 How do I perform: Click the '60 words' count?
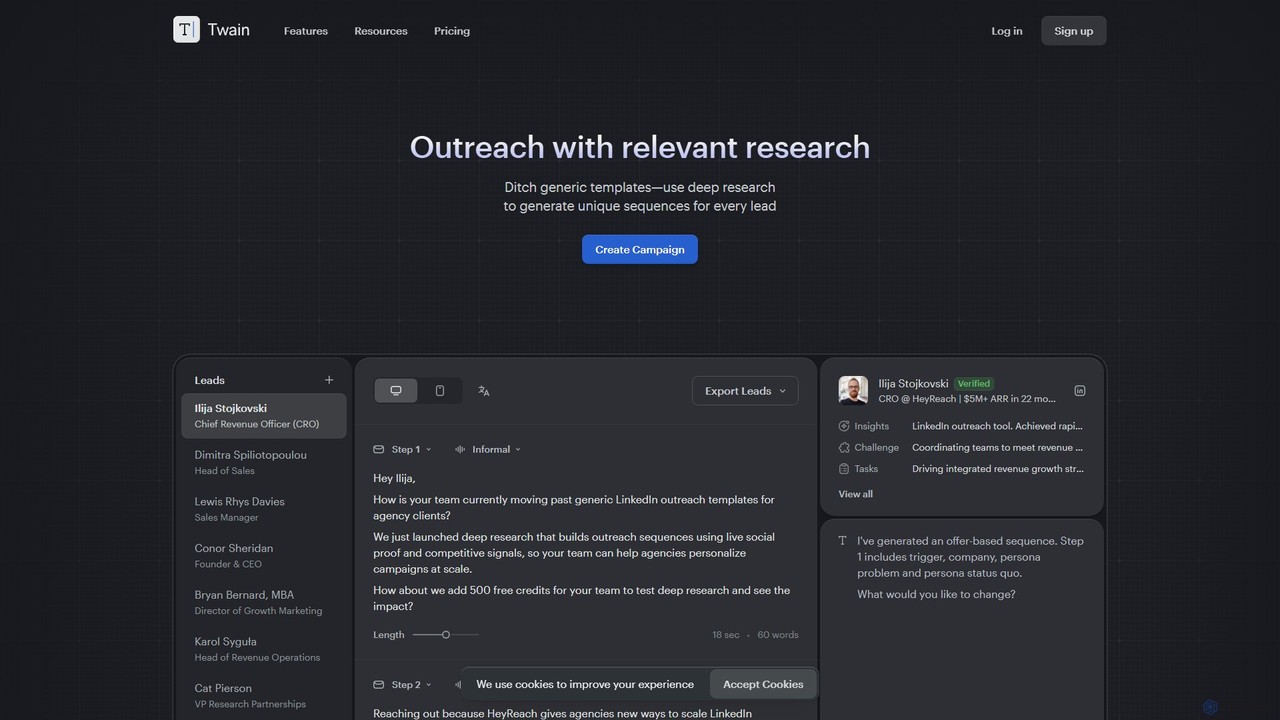(x=778, y=635)
